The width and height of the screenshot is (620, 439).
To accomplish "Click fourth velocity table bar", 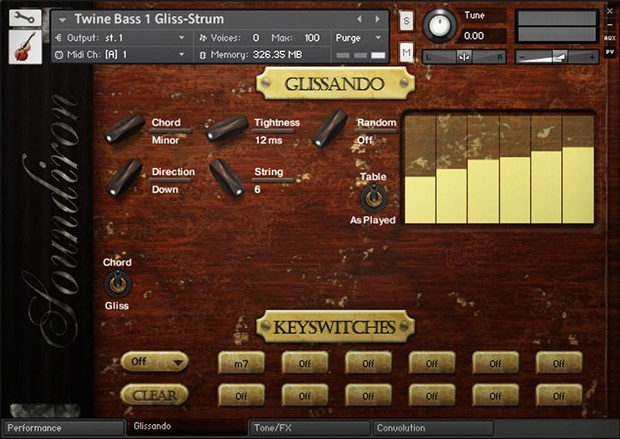I will point(514,190).
